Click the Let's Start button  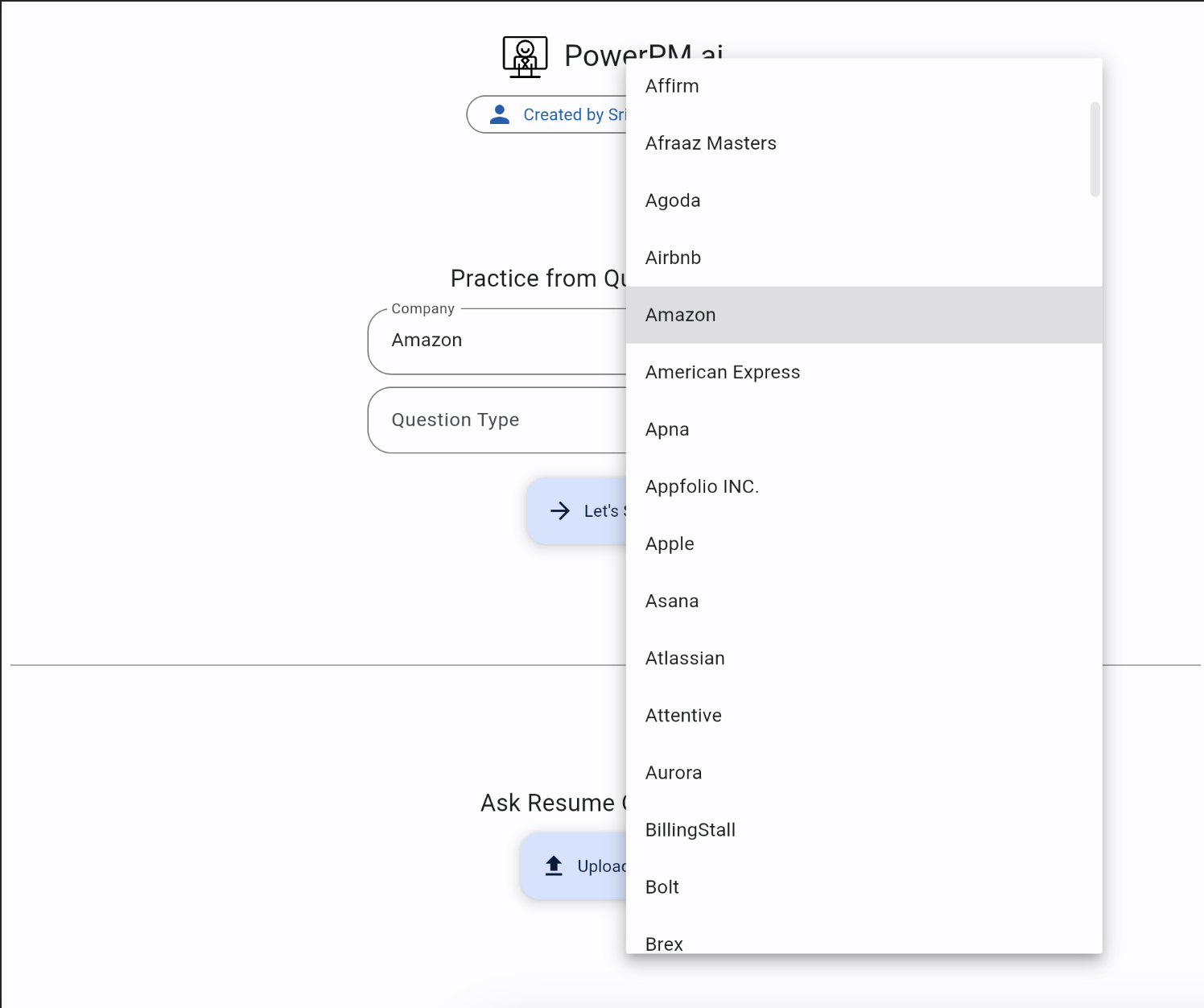pos(576,510)
